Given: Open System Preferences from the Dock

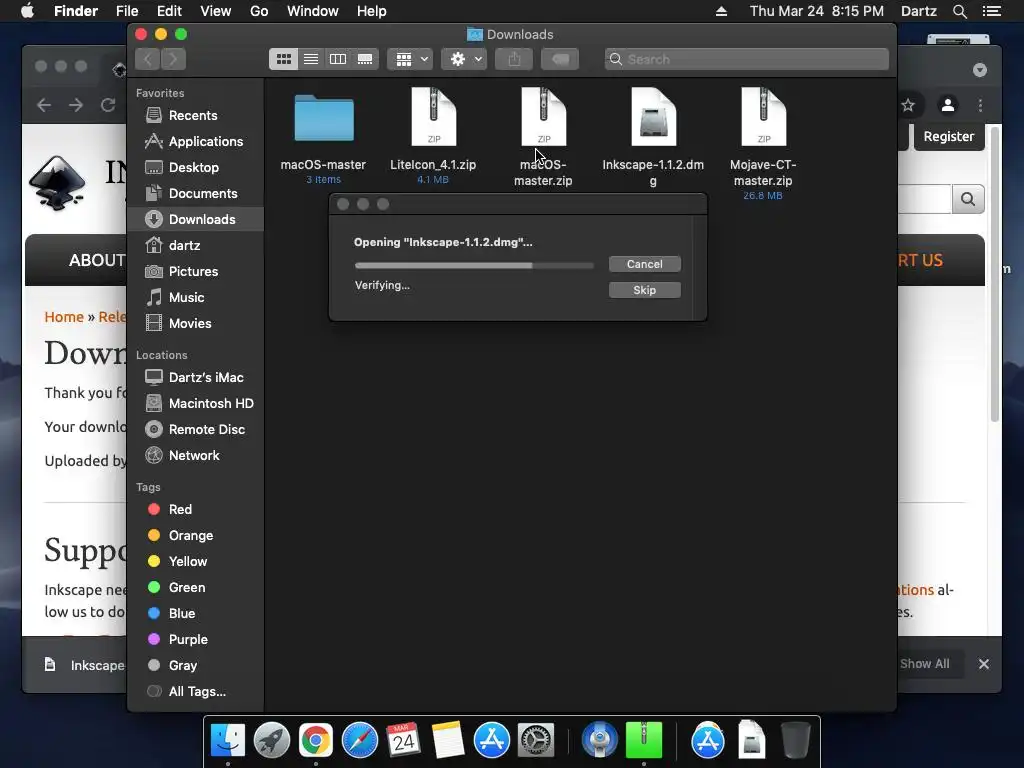Looking at the screenshot, I should click(x=536, y=740).
